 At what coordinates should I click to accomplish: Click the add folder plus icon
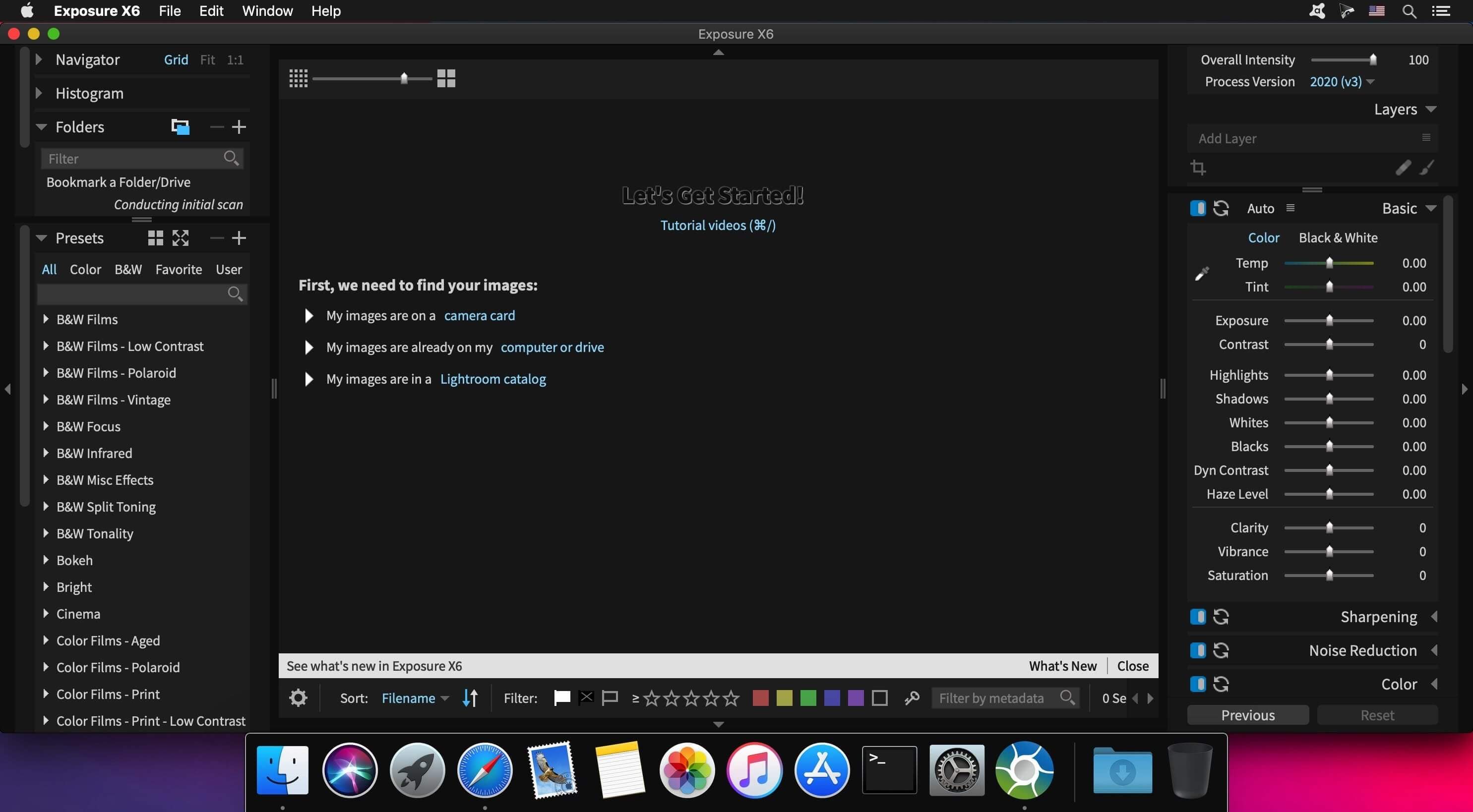click(239, 127)
